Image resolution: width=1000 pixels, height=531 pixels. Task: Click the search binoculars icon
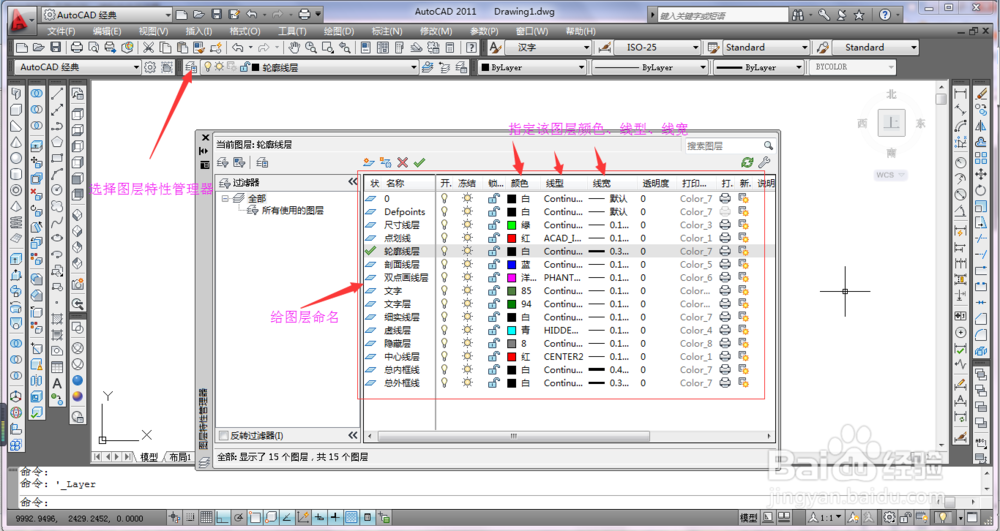click(797, 15)
